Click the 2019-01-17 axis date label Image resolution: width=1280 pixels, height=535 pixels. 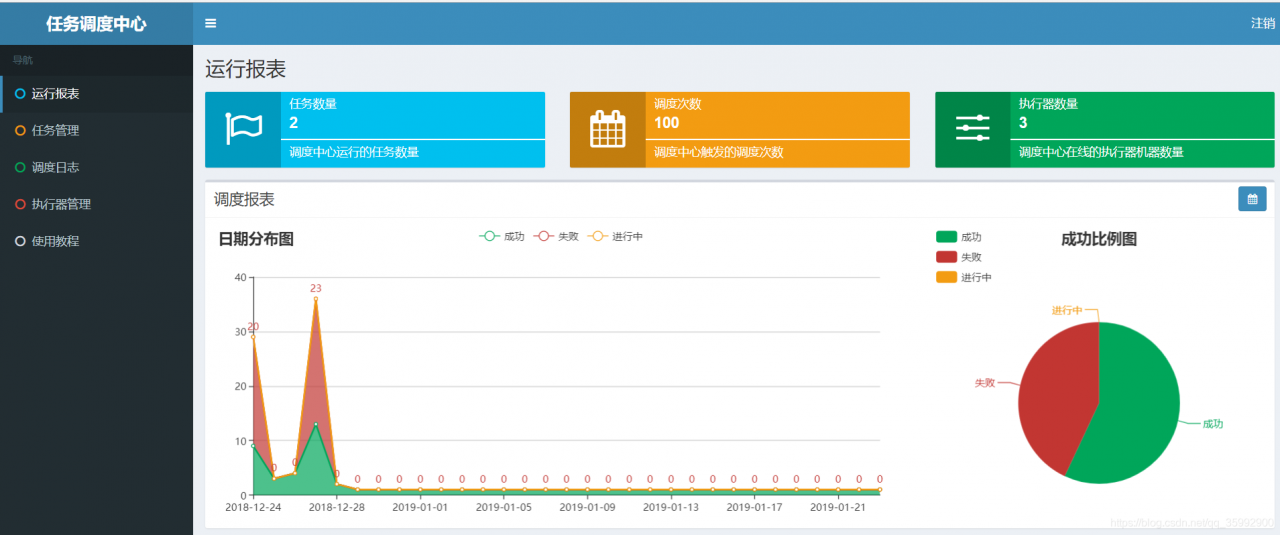(x=754, y=507)
